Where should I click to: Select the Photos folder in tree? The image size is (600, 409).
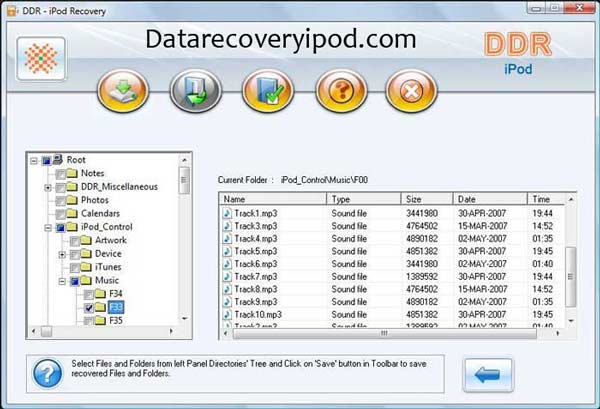pos(95,200)
